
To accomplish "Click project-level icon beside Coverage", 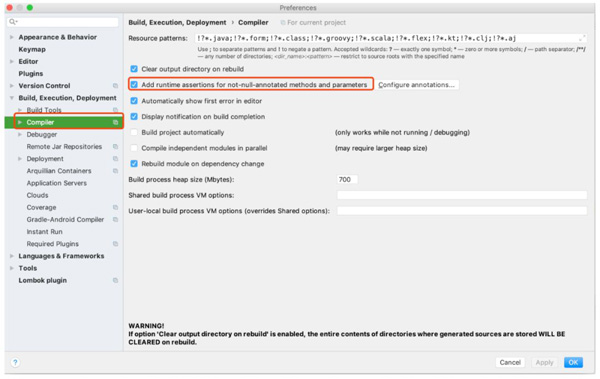I will pos(115,207).
